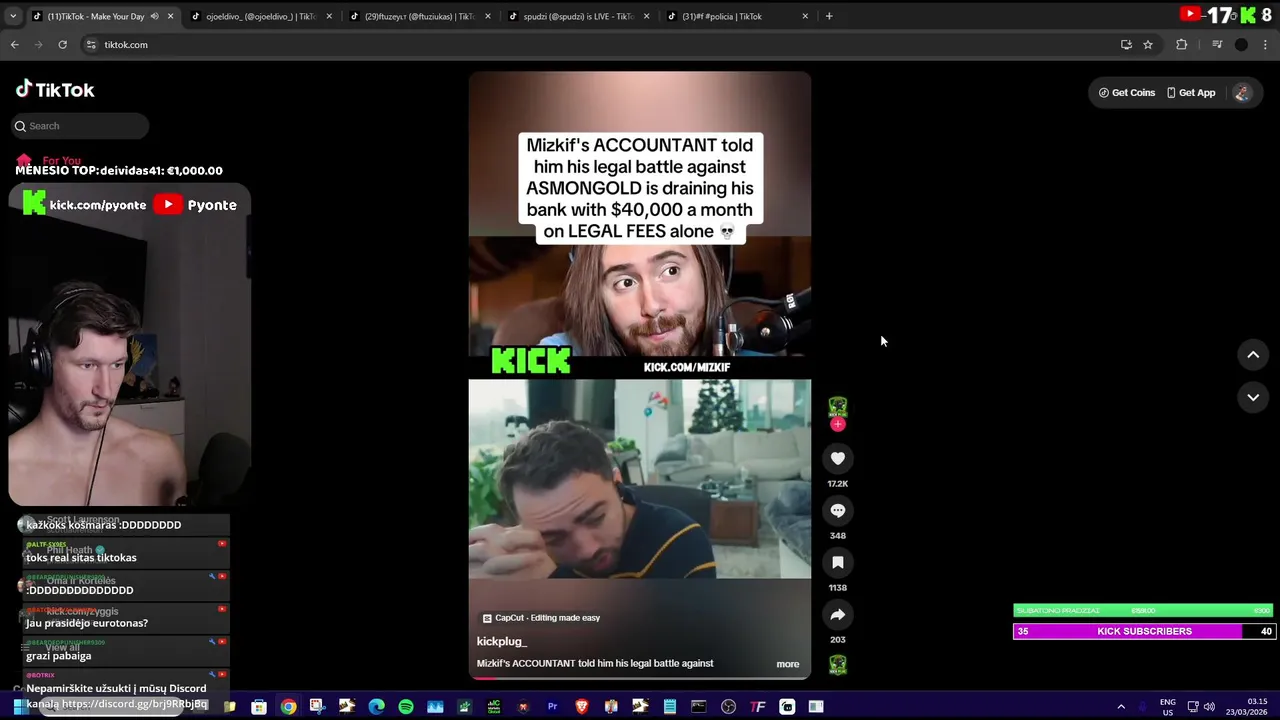Open the ENG US language switcher
This screenshot has height=720, width=1280.
[1167, 707]
